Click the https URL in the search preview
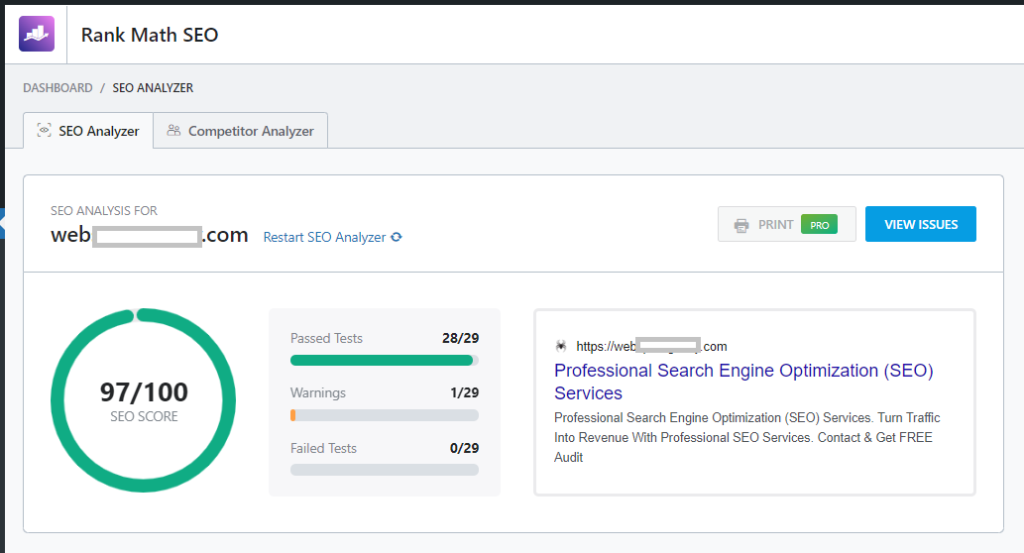 [652, 346]
